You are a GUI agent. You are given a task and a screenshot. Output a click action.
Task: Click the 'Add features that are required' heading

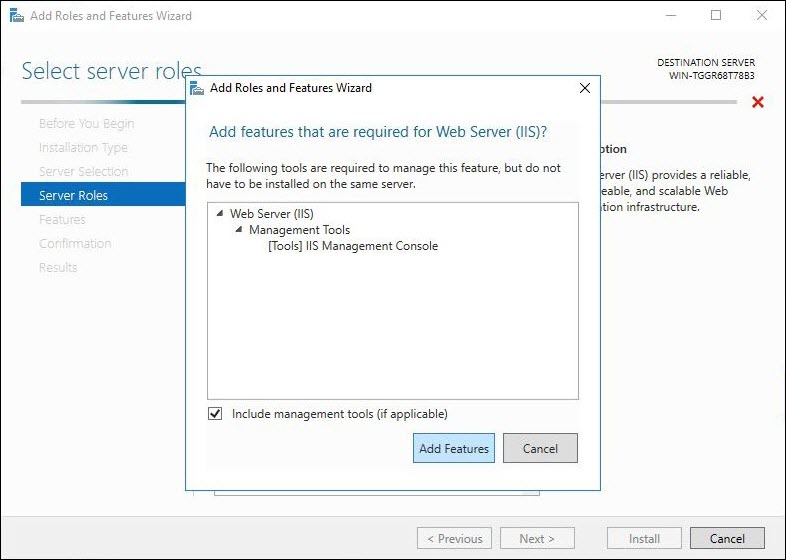coord(378,132)
